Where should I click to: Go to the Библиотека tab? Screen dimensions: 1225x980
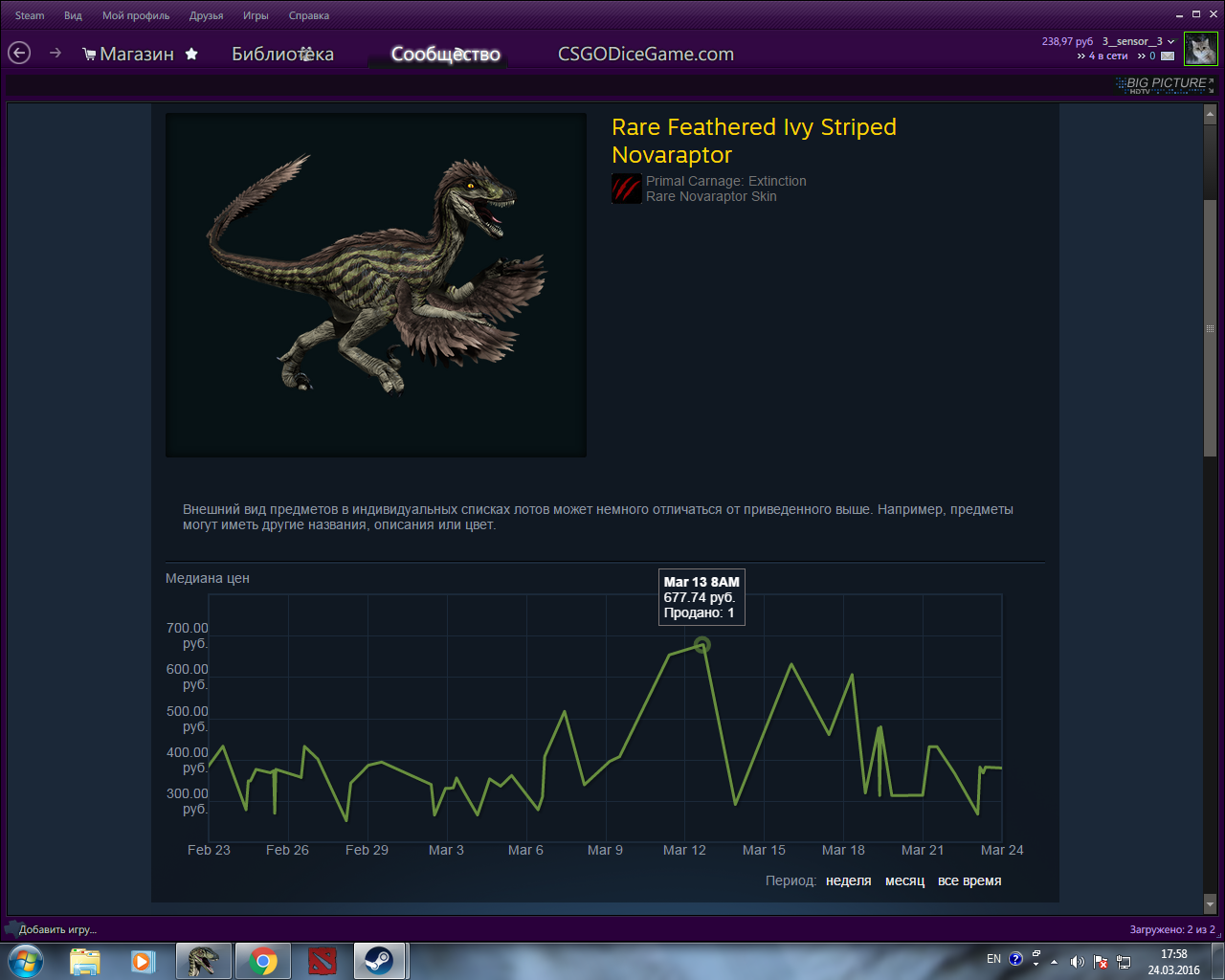click(x=282, y=55)
